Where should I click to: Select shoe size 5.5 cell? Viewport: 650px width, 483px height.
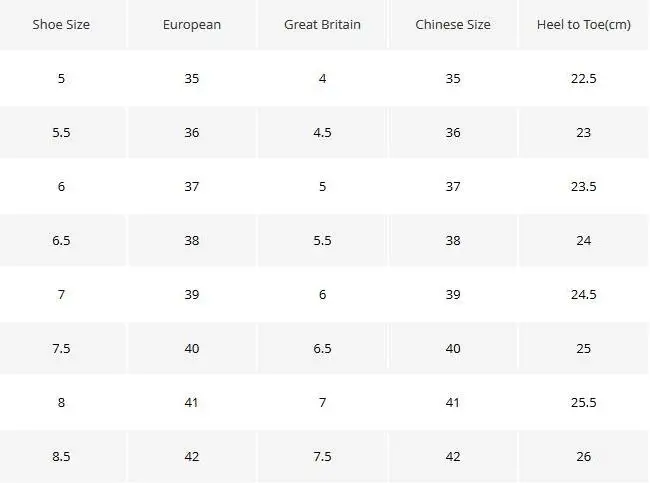click(62, 132)
